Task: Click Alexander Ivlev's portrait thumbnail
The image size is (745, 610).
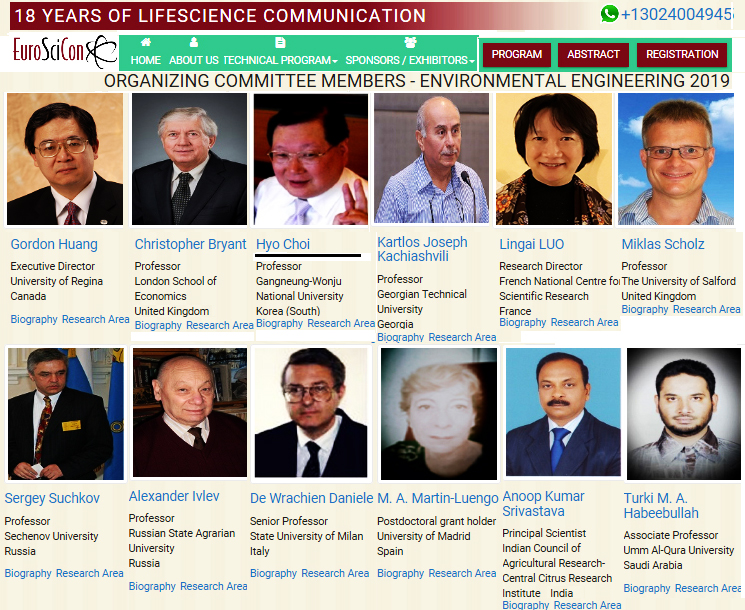Action: [x=190, y=412]
